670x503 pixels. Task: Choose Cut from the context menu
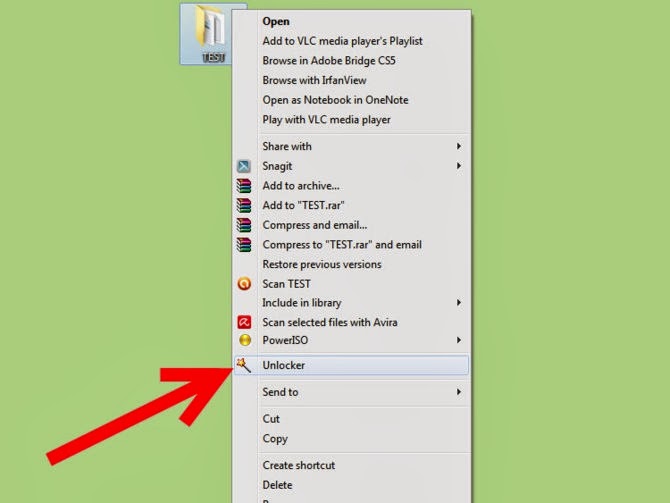tap(352, 419)
